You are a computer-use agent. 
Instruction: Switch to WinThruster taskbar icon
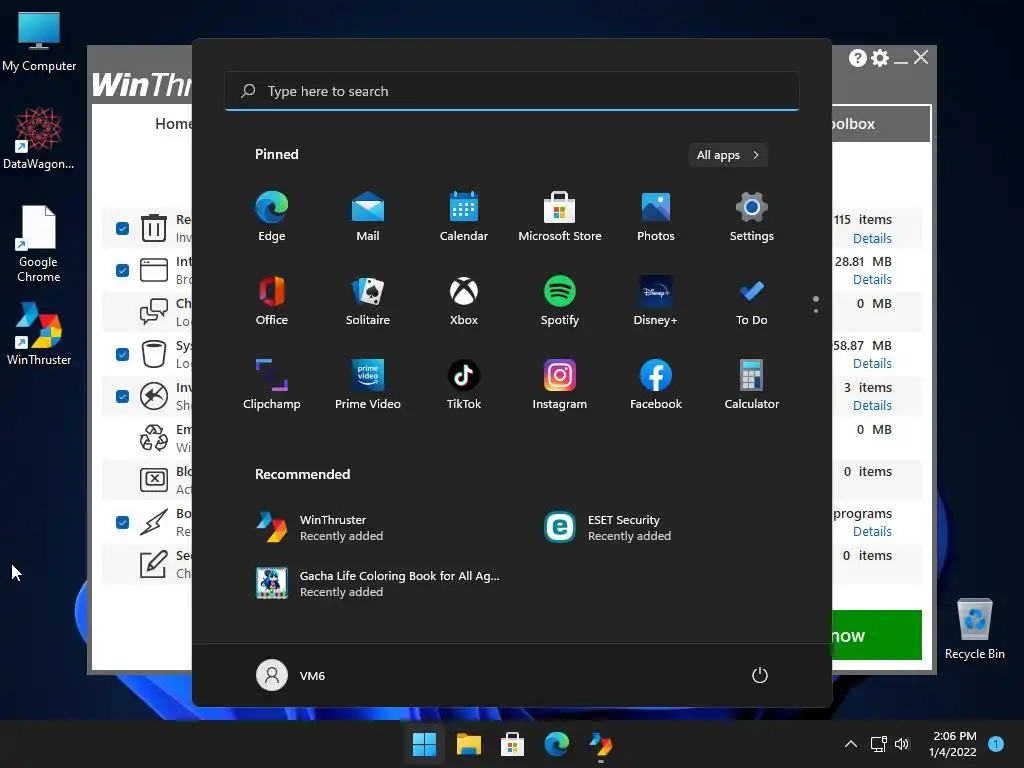click(600, 744)
